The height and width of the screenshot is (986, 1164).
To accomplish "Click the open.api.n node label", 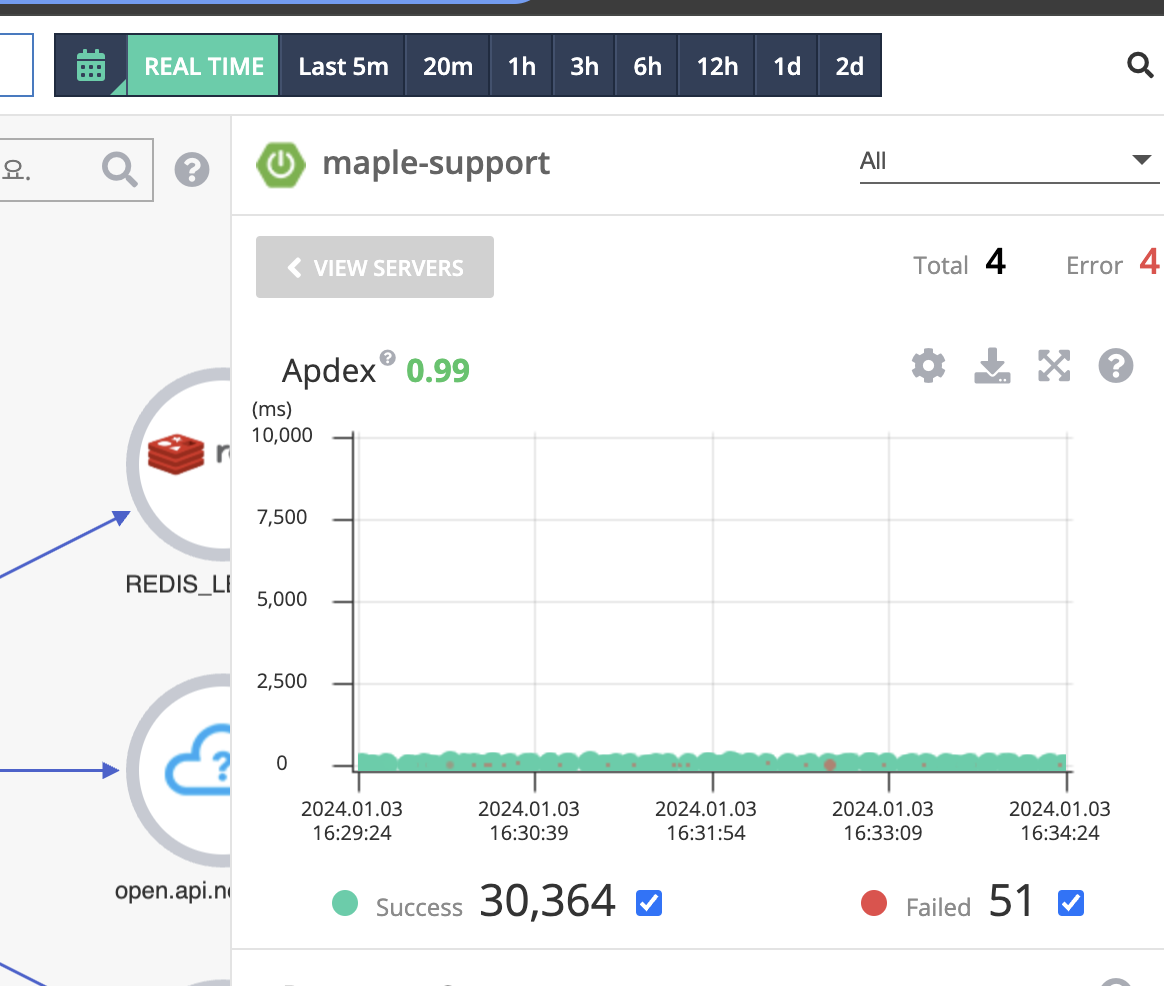I will [172, 890].
